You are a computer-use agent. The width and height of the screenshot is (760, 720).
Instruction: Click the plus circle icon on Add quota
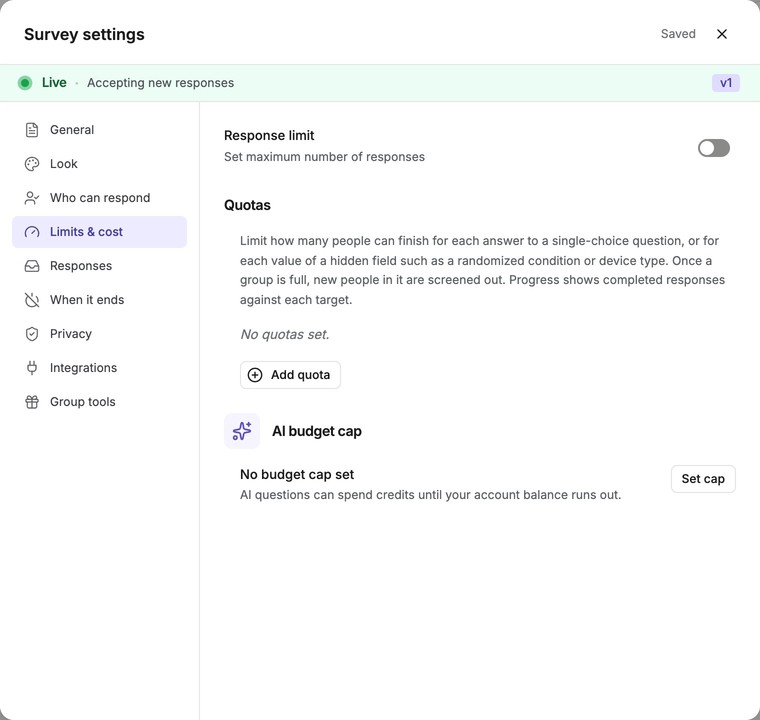[x=255, y=375]
